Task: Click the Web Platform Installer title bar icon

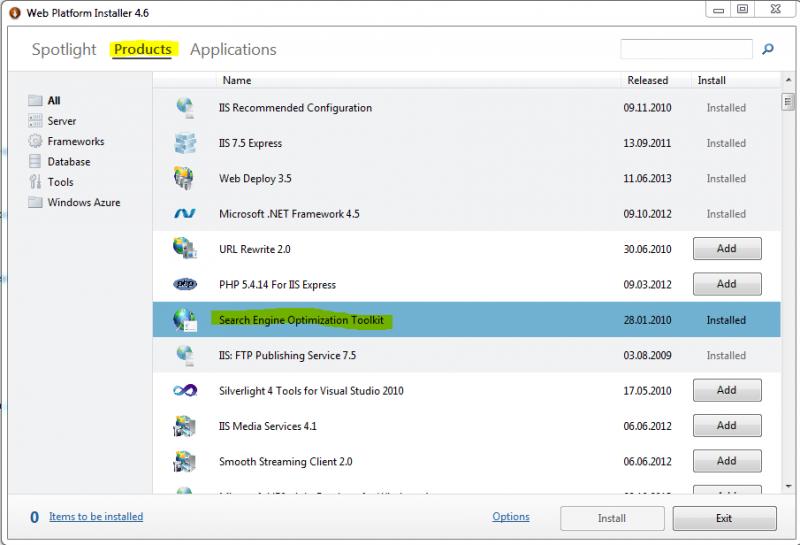Action: [x=15, y=13]
